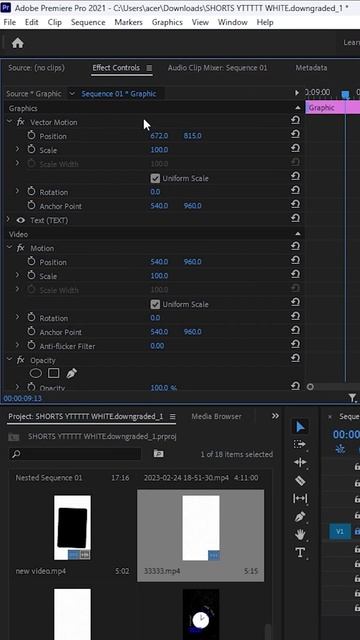Expand Motion Rotation property

click(17, 317)
